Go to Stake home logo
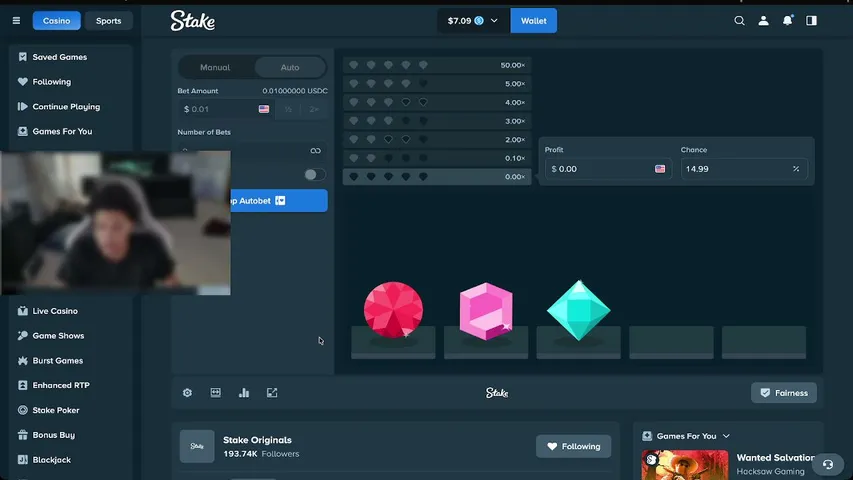 pos(193,21)
